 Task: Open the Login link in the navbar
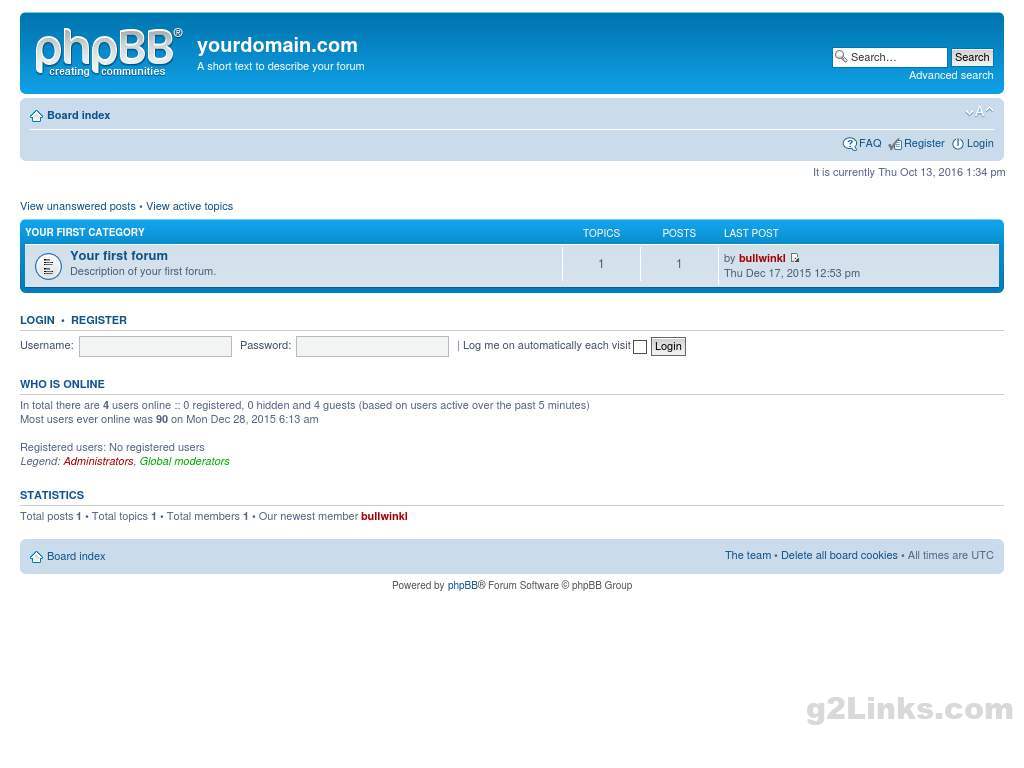(980, 143)
